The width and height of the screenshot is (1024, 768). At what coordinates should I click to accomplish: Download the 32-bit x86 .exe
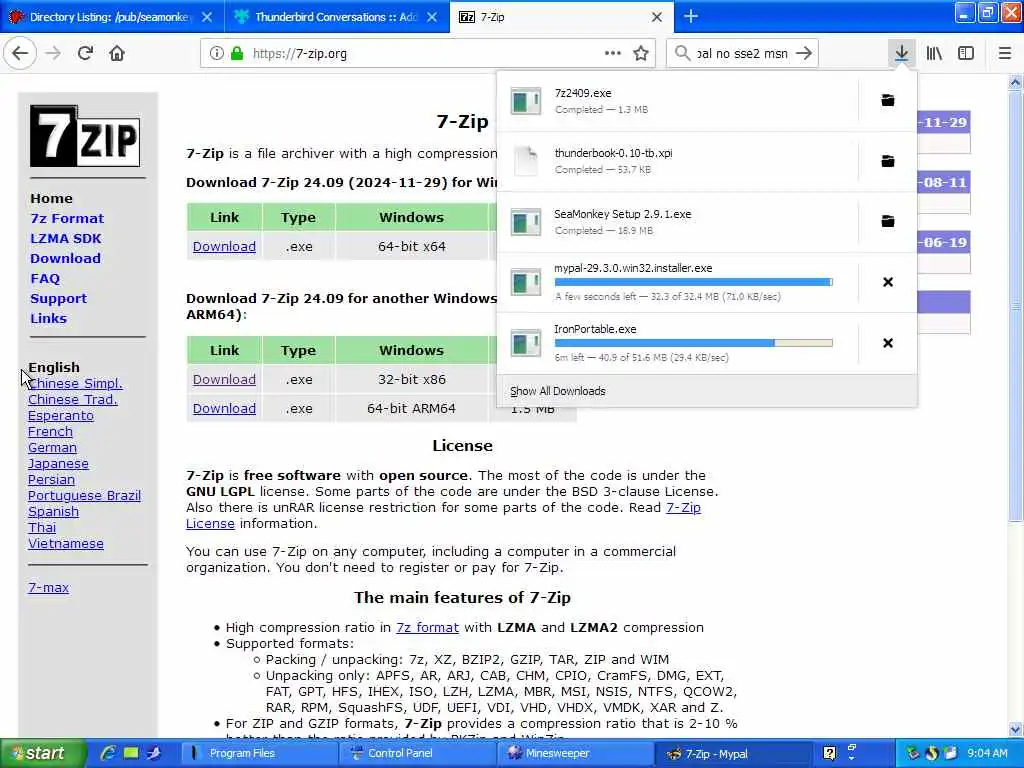224,379
